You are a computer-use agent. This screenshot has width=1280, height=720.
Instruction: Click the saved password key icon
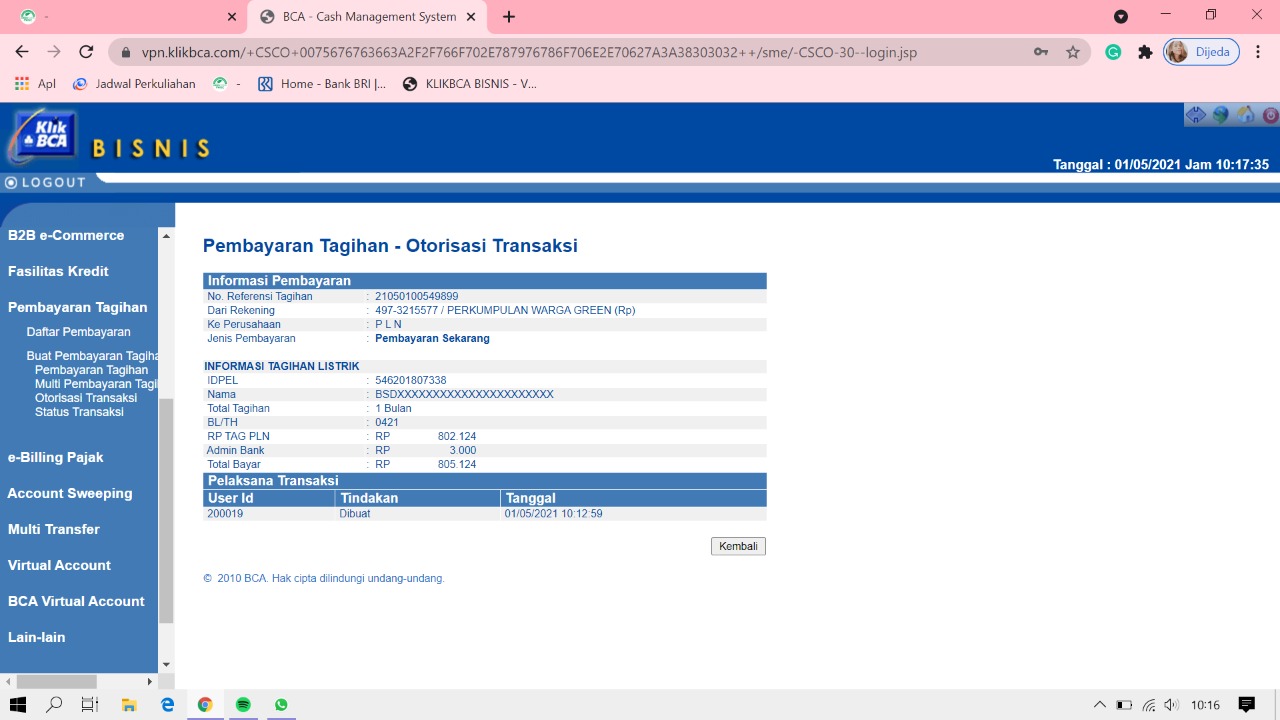pos(1041,52)
